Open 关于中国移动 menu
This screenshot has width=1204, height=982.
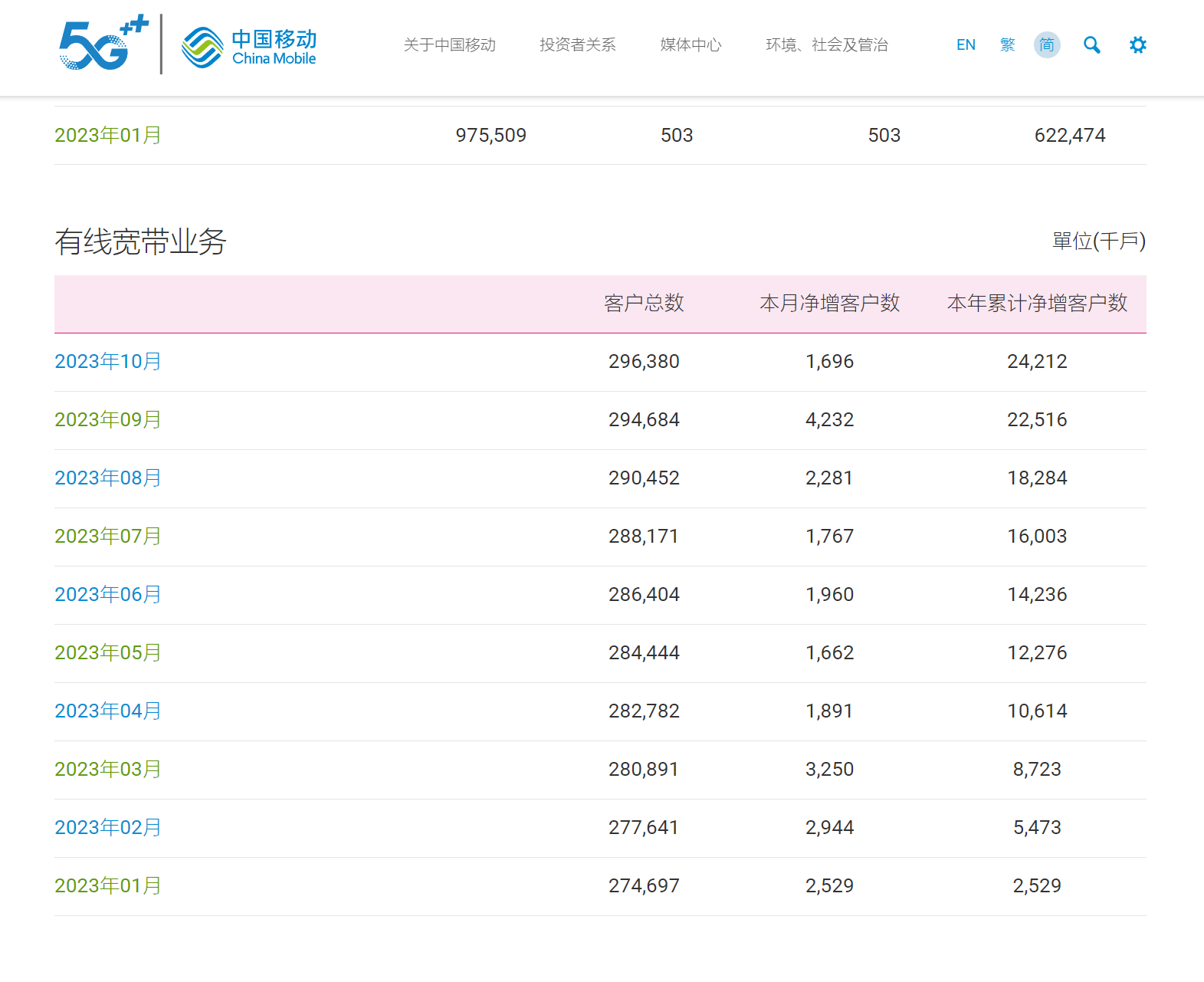(450, 45)
